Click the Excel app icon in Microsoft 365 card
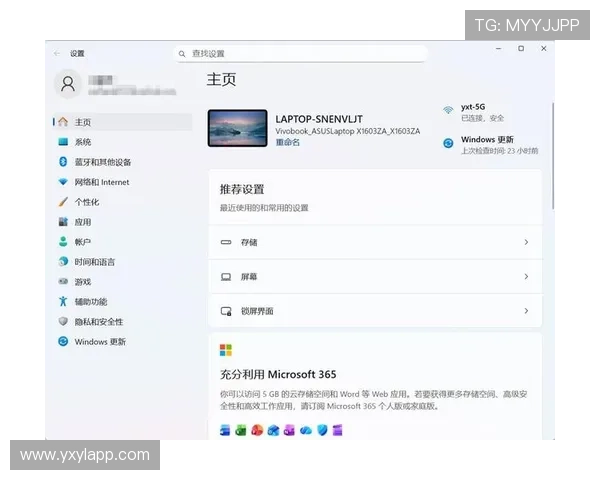Image resolution: width=600 pixels, height=480 pixels. tap(241, 430)
